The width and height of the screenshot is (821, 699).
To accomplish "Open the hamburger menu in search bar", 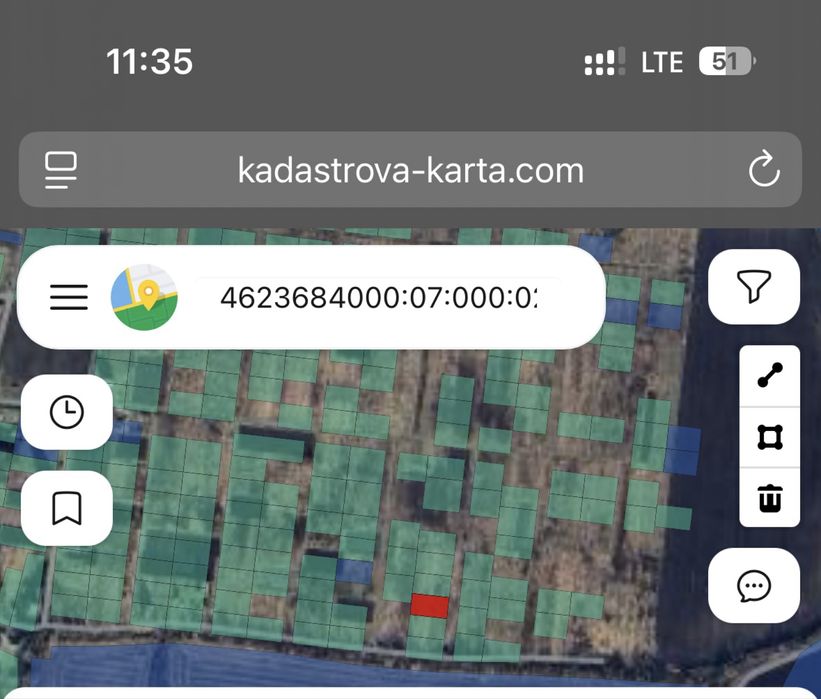I will 69,297.
